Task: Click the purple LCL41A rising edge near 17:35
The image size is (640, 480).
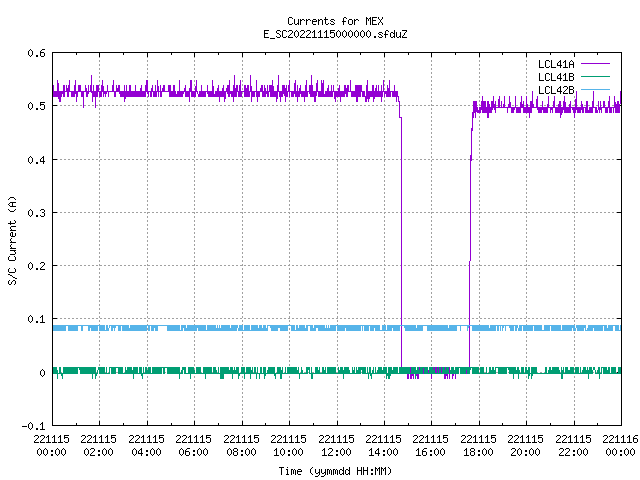Action: 470,241
